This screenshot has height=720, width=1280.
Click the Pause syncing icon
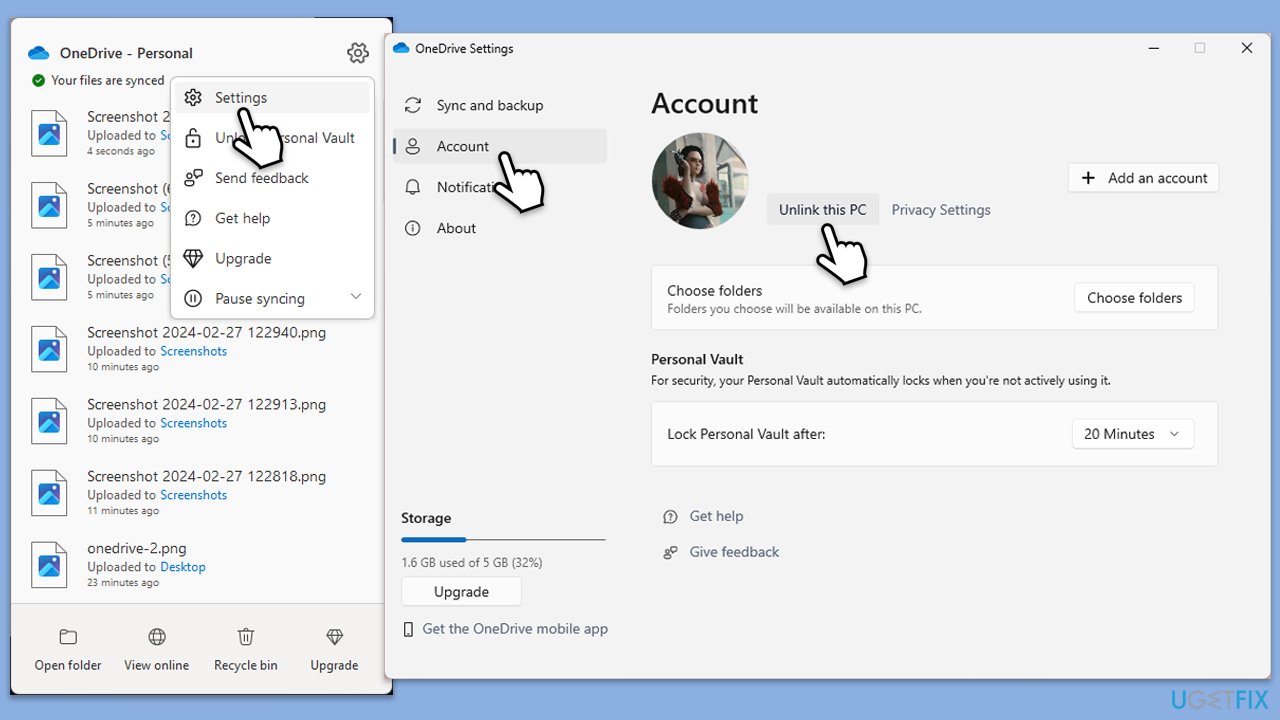tap(193, 298)
